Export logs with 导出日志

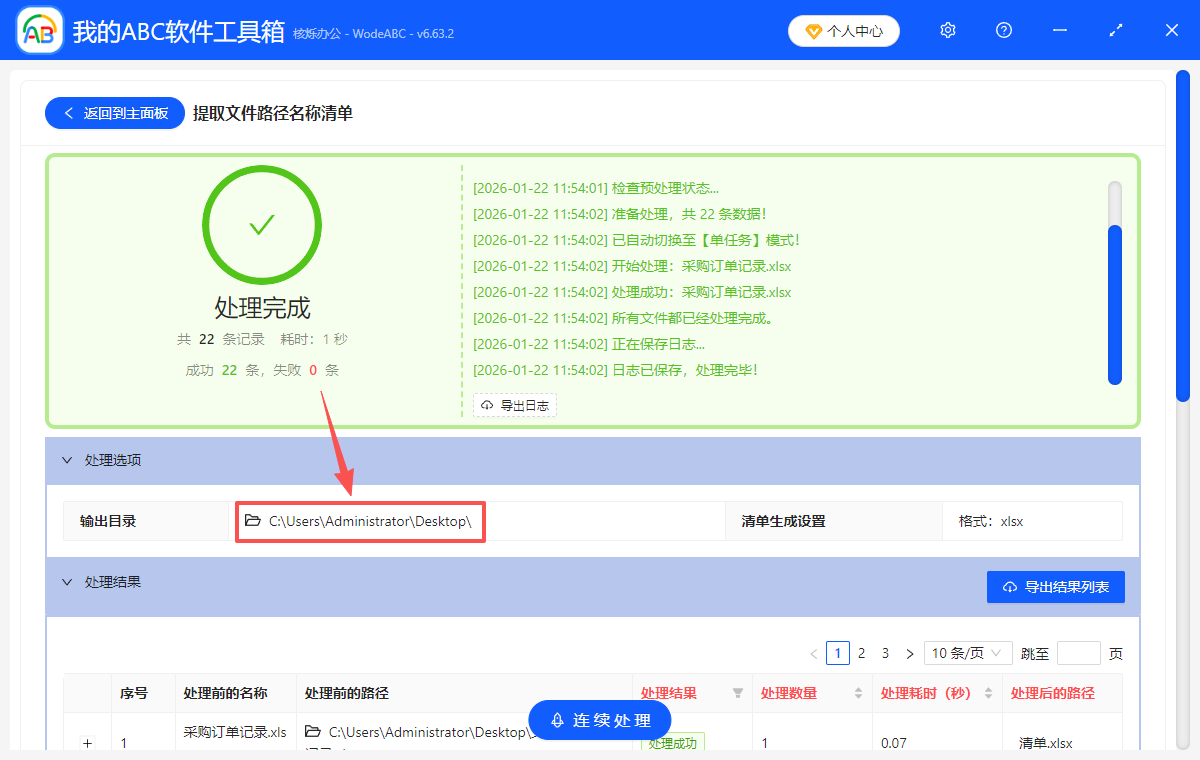514,405
